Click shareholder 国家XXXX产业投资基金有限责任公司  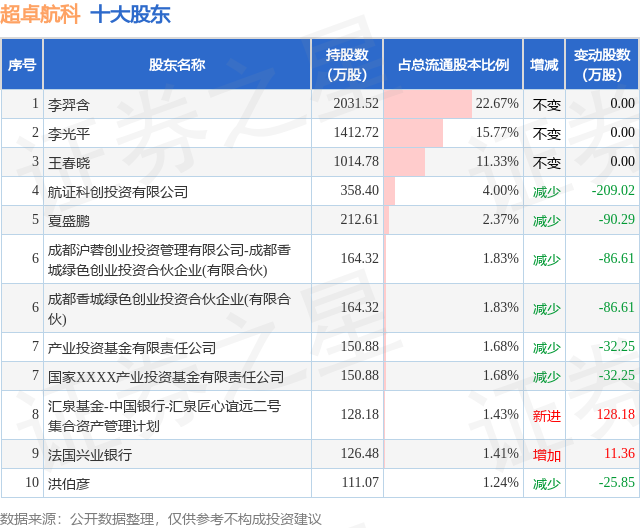coord(166,376)
